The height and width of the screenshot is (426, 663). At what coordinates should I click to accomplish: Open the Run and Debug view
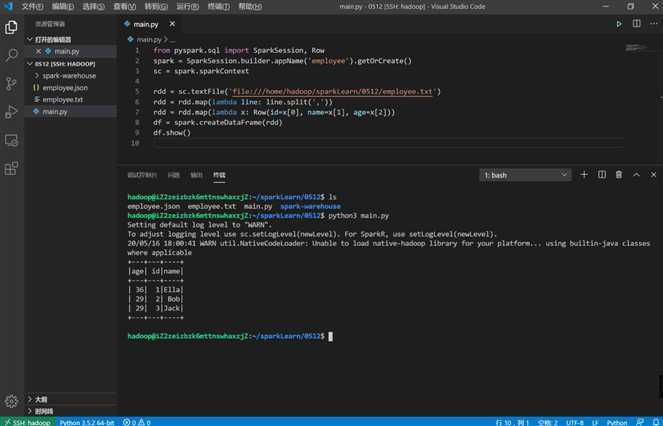click(x=11, y=112)
